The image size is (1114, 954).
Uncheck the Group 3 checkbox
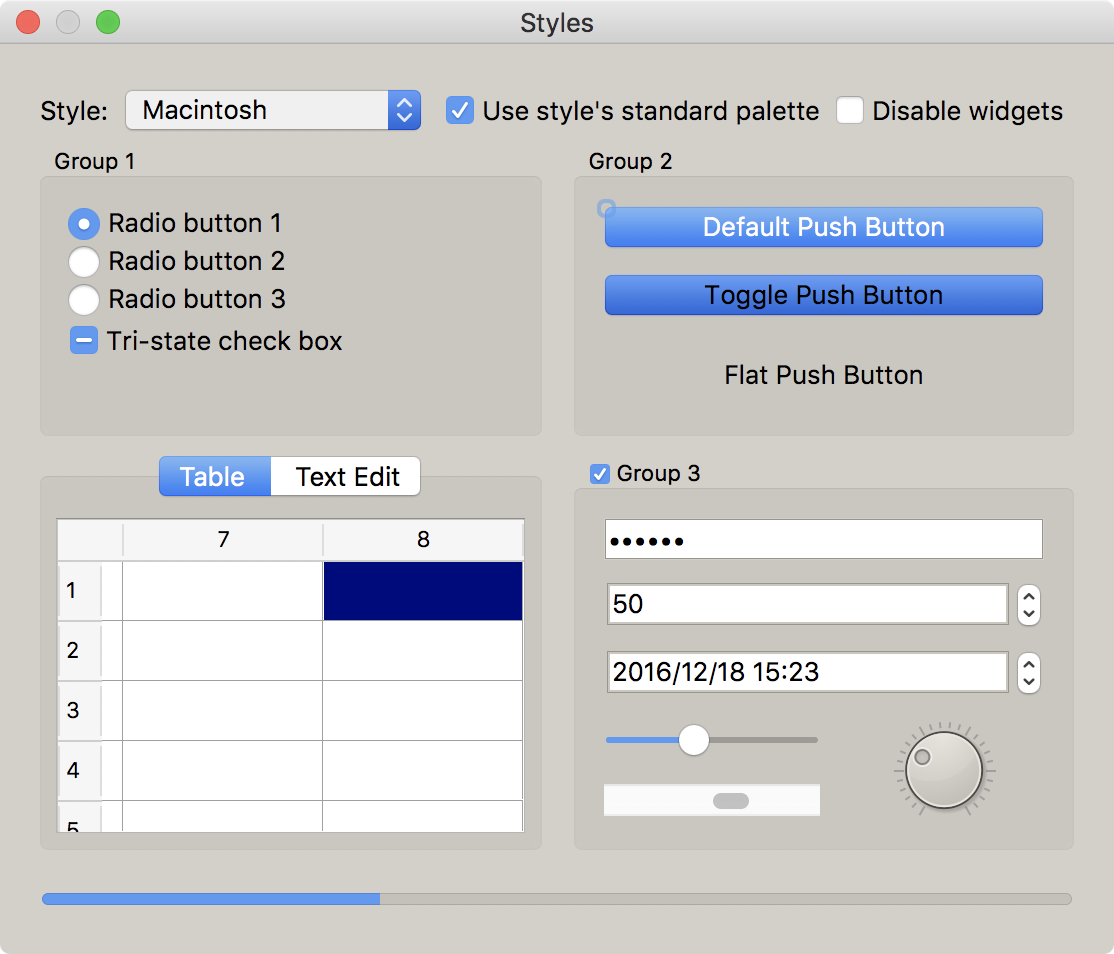tap(600, 474)
